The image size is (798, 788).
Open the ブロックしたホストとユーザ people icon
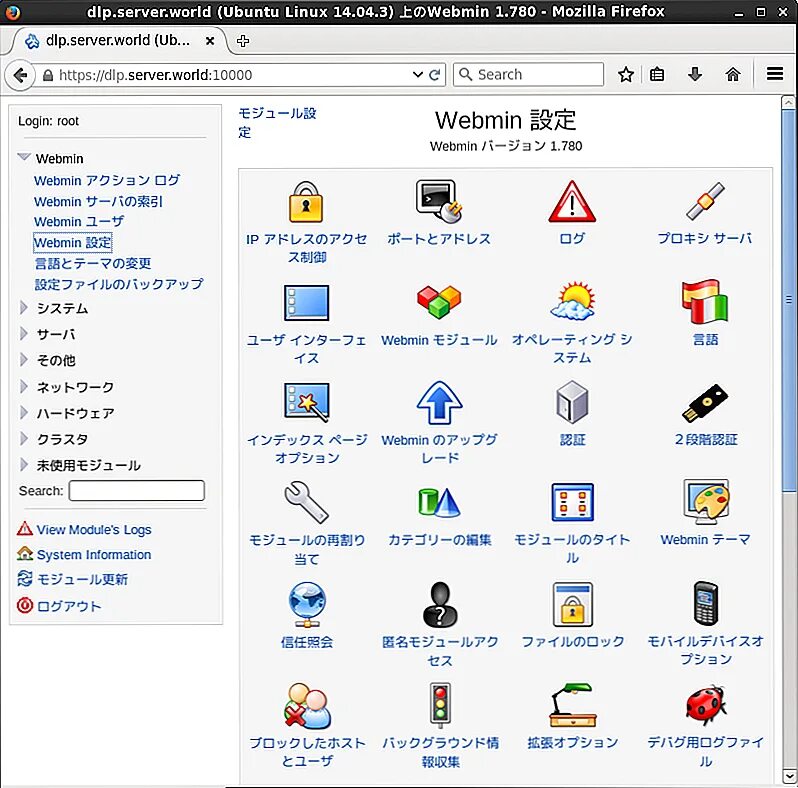point(307,706)
